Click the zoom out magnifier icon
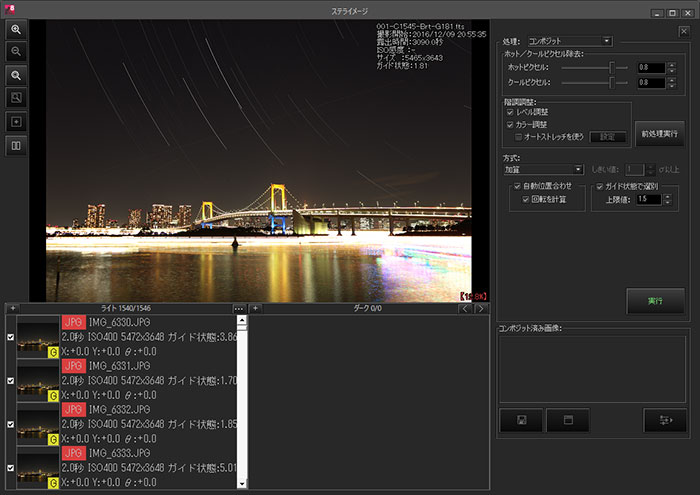This screenshot has width=700, height=495. [16, 51]
